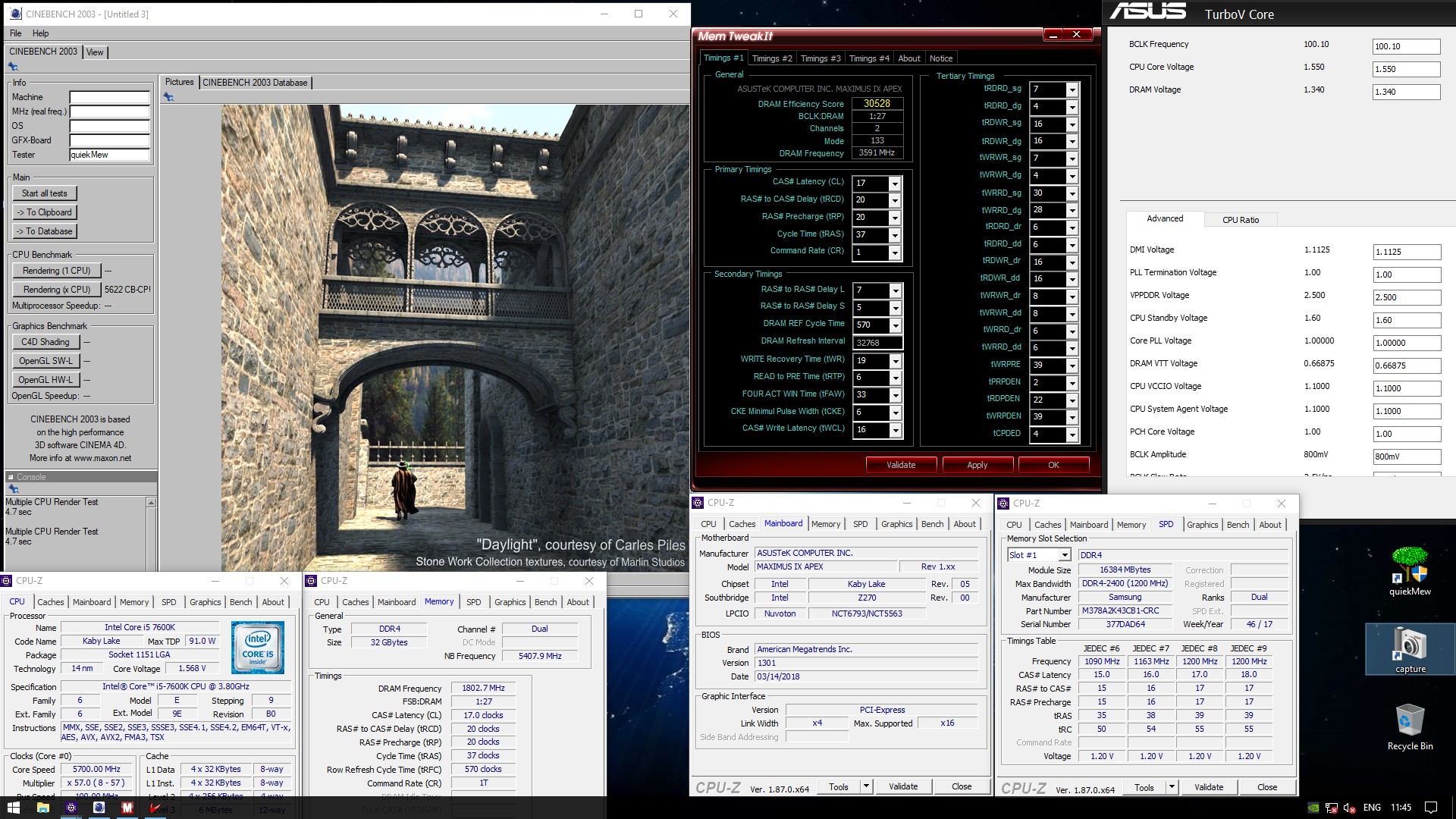Click the console scrollbar up arrow
This screenshot has height=819, width=1456.
point(151,503)
